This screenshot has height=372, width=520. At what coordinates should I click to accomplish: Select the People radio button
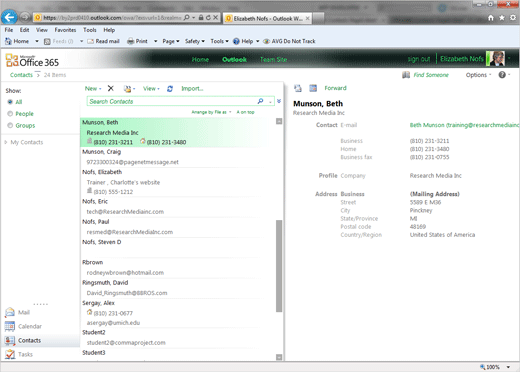10,114
